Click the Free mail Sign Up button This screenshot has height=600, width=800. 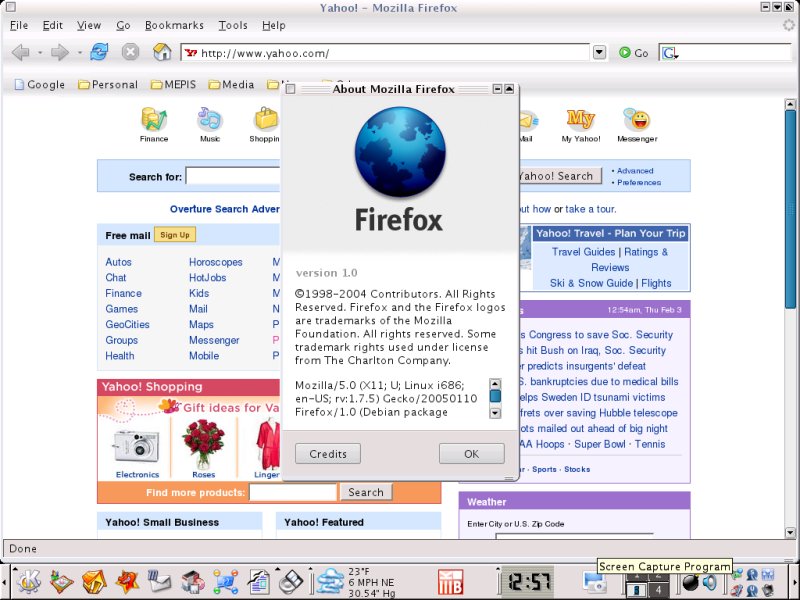click(174, 235)
